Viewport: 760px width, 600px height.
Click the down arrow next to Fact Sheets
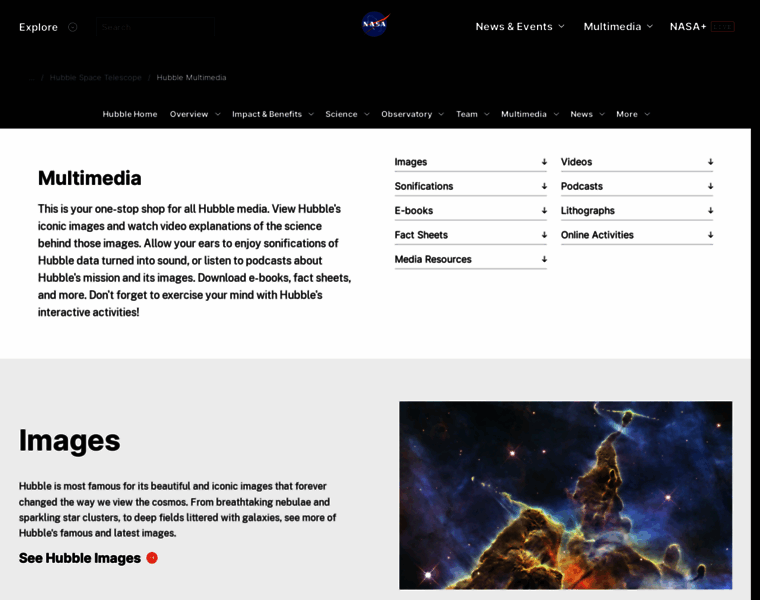point(544,235)
